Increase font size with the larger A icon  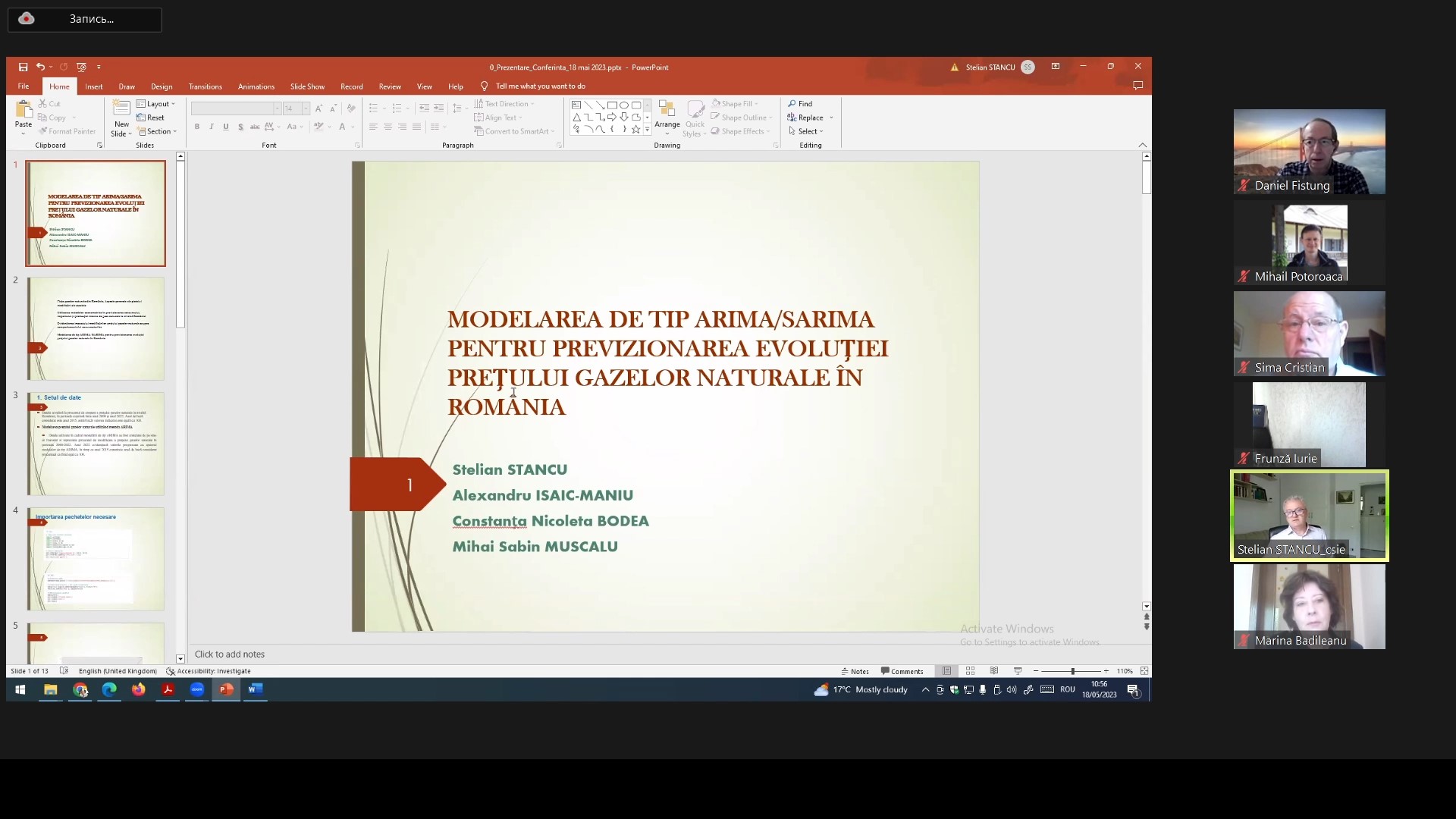[318, 108]
